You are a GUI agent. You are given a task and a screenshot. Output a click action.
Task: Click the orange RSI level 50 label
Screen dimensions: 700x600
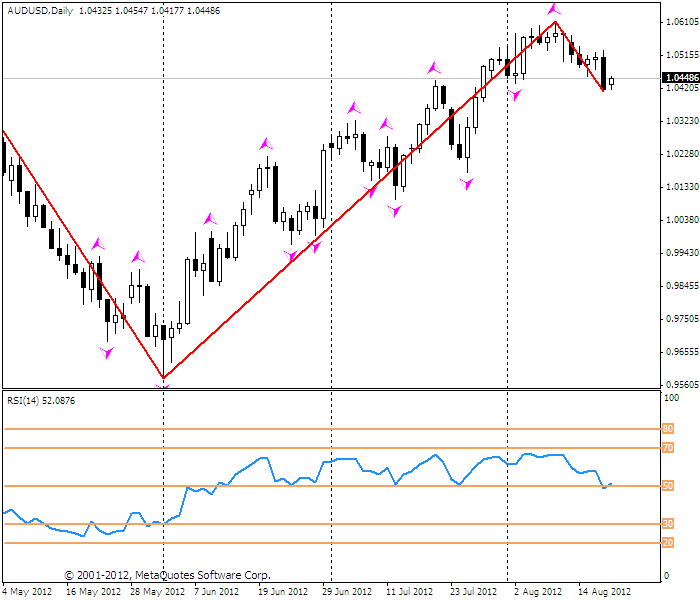click(668, 486)
